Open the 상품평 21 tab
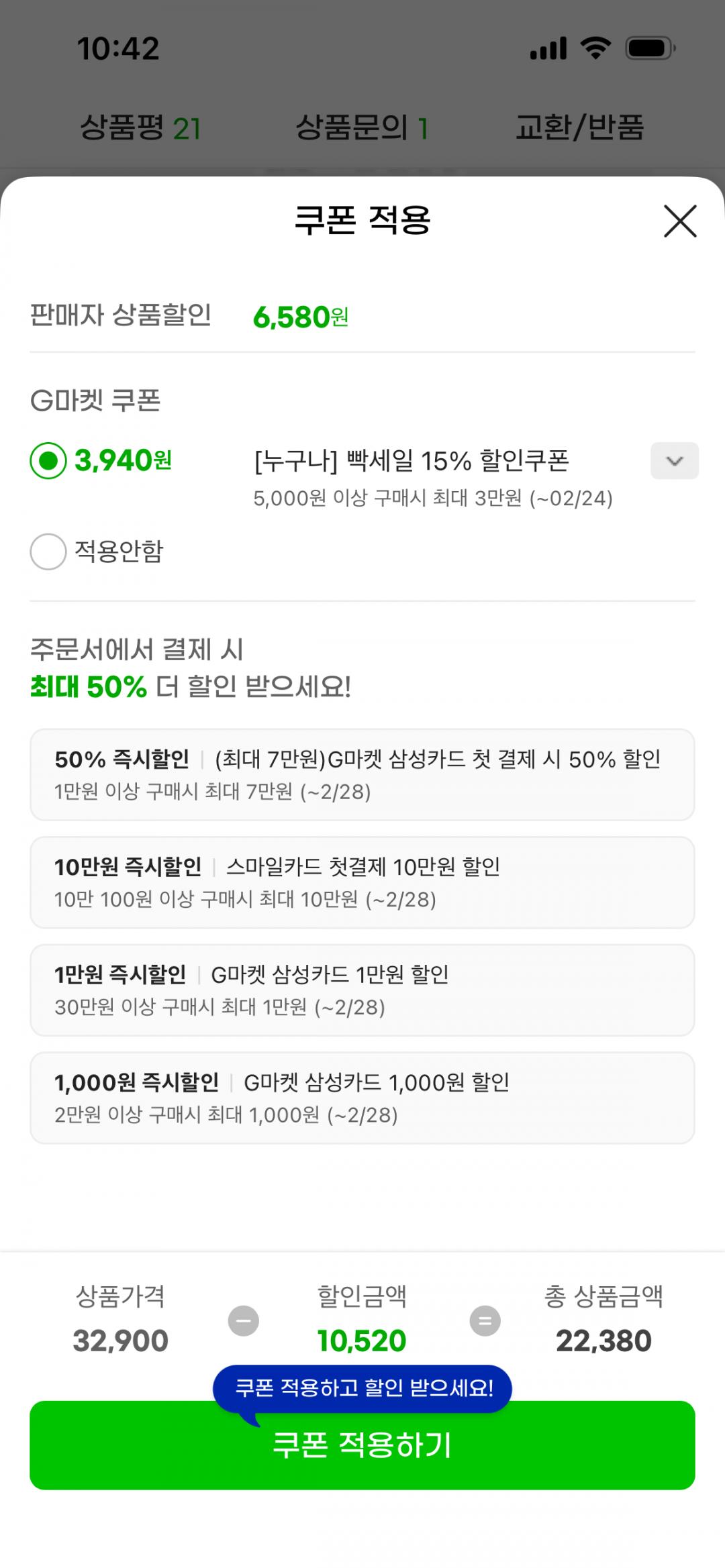 coord(140,127)
